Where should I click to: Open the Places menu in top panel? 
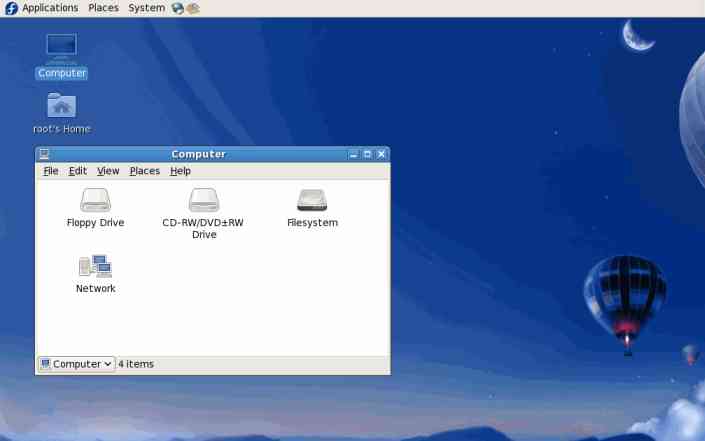click(x=103, y=8)
